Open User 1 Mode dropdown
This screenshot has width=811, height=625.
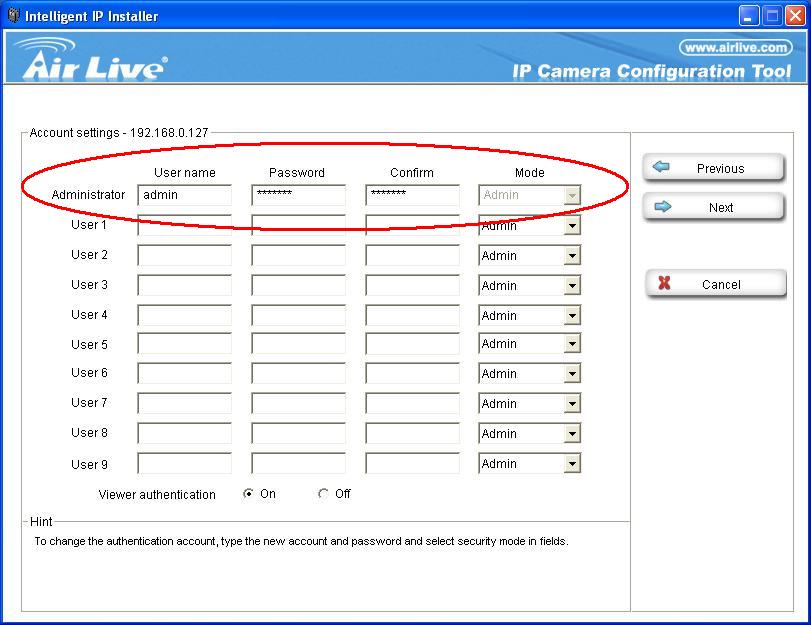(x=572, y=226)
